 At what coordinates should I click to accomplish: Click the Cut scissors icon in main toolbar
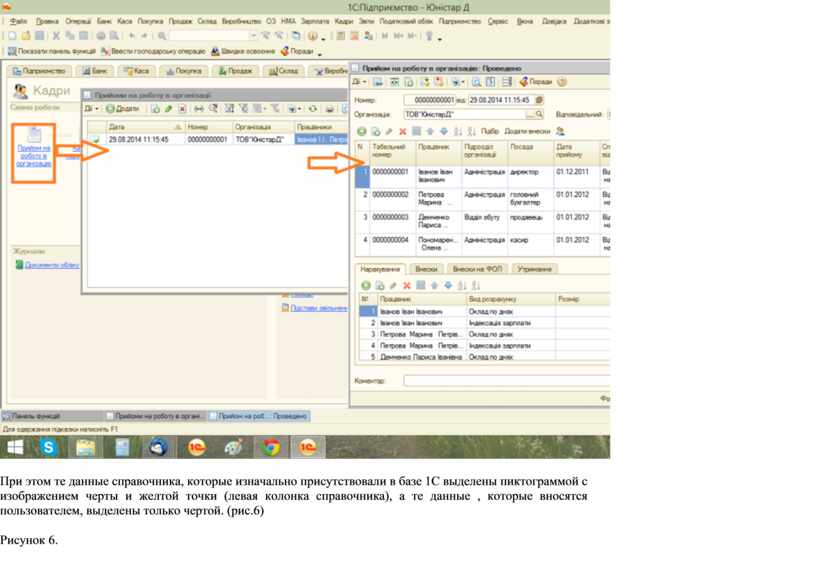[x=56, y=36]
